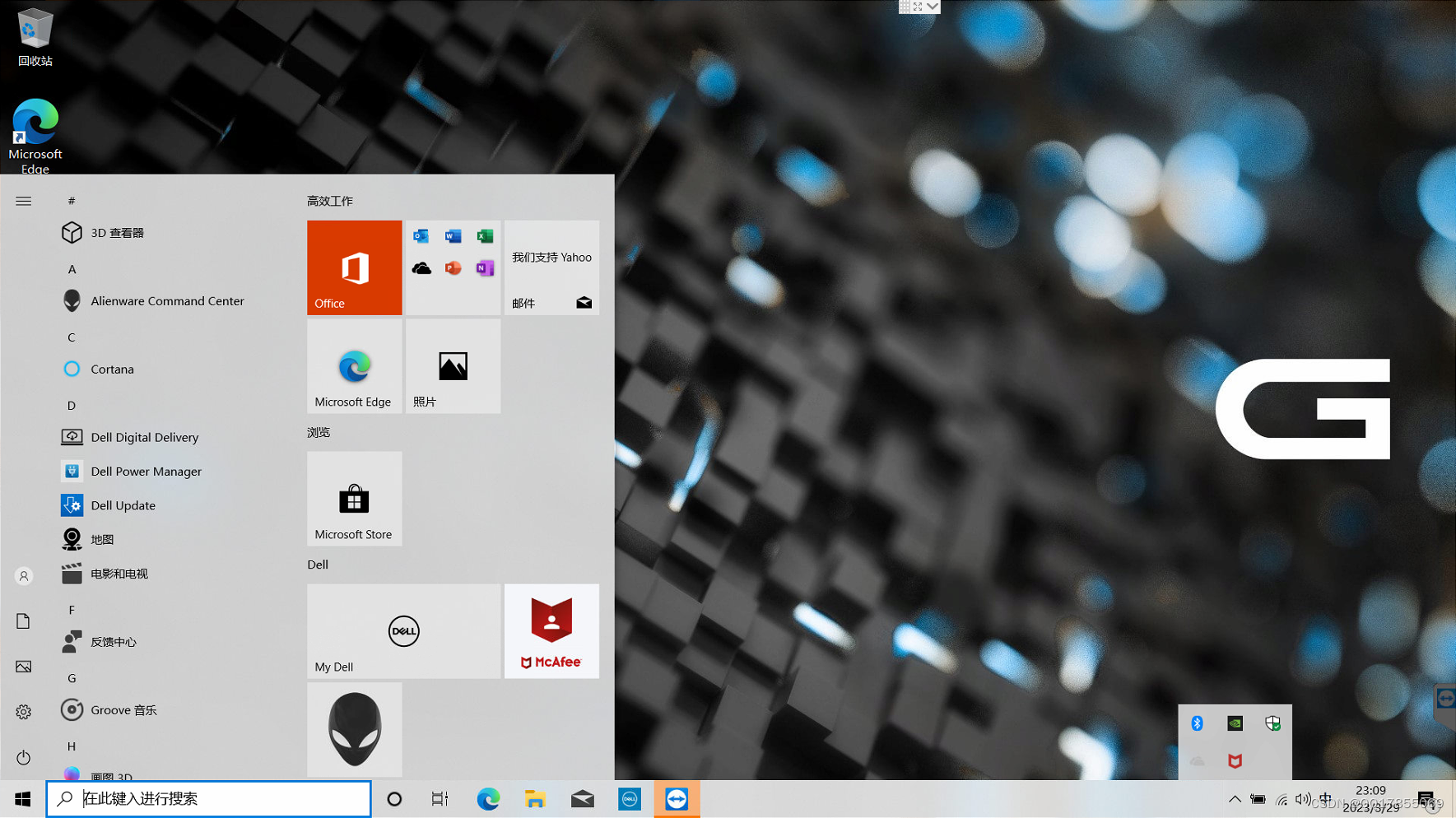Select Dell Update from the apps list
The image size is (1456, 818).
pos(123,504)
